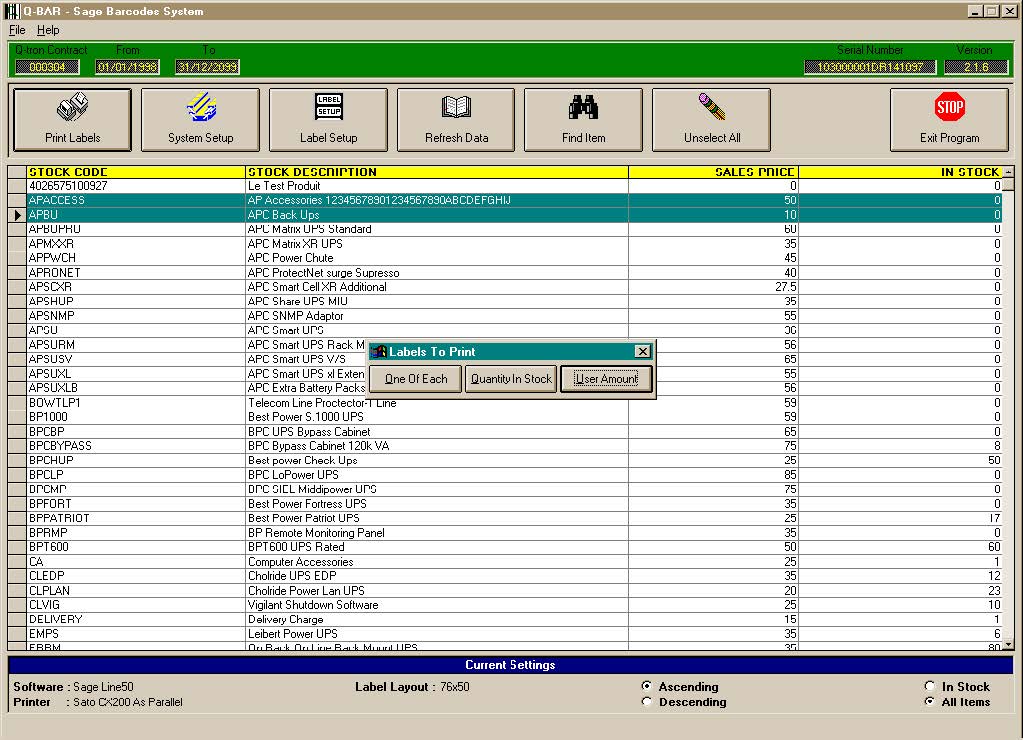Select the Ascending sort radio button
Viewport: 1023px width, 740px height.
pos(647,686)
